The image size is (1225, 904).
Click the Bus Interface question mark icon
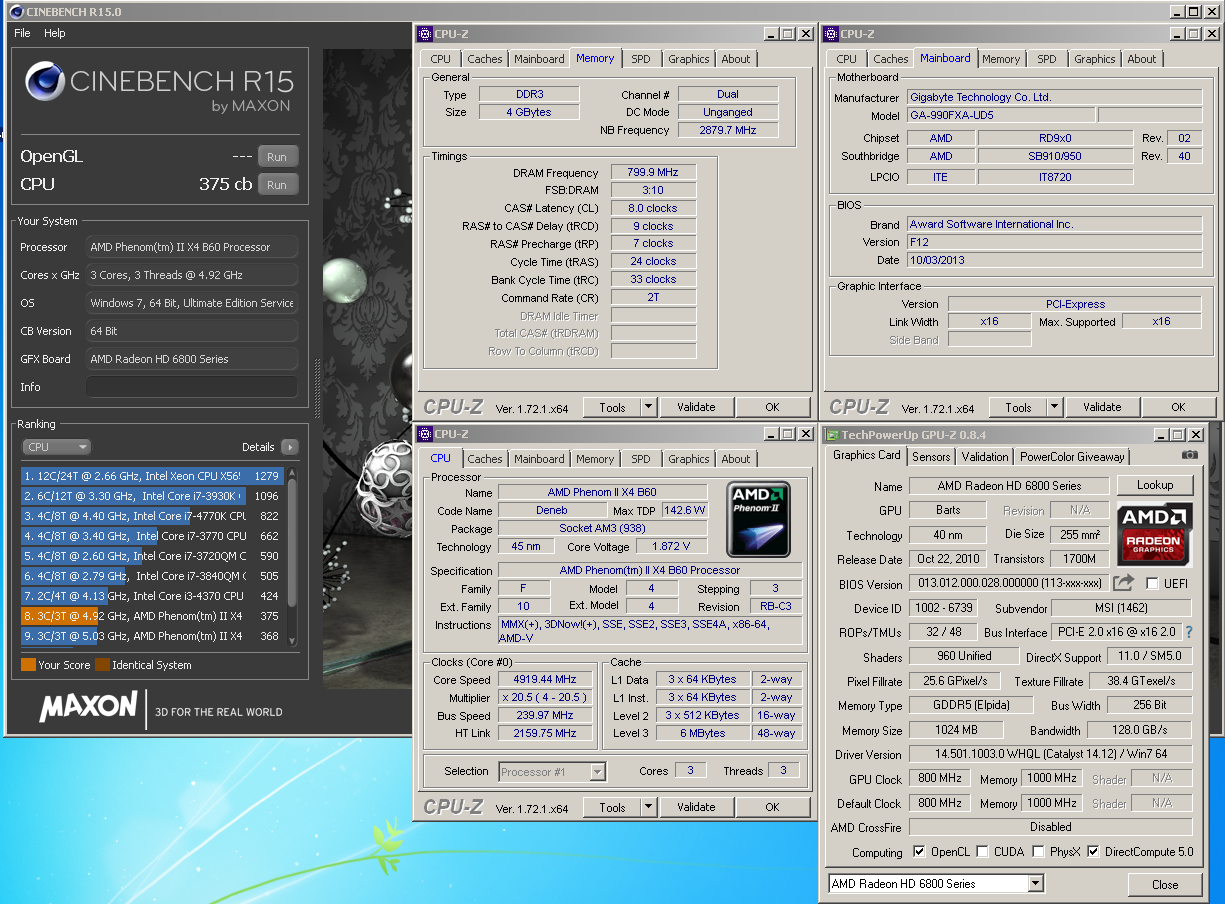tap(1189, 632)
